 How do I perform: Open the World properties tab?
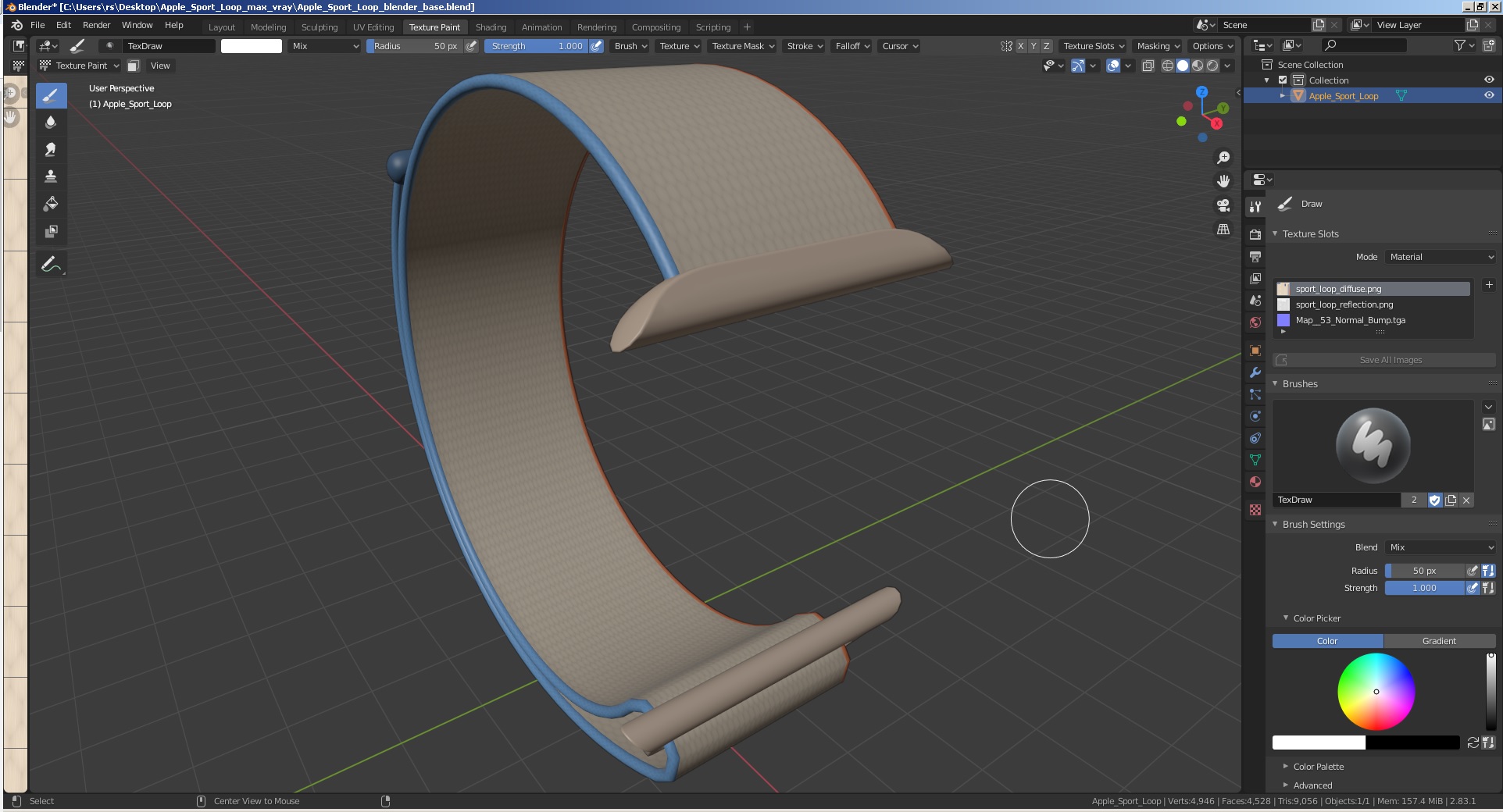click(1255, 322)
